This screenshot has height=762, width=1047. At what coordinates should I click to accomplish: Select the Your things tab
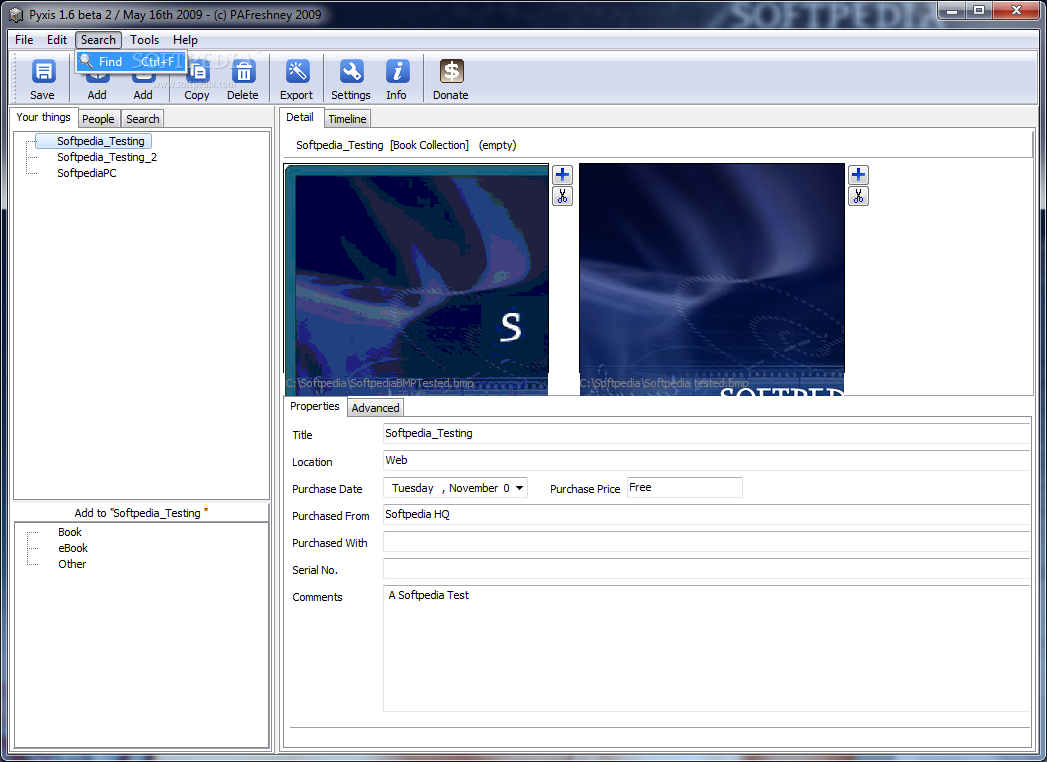[43, 118]
